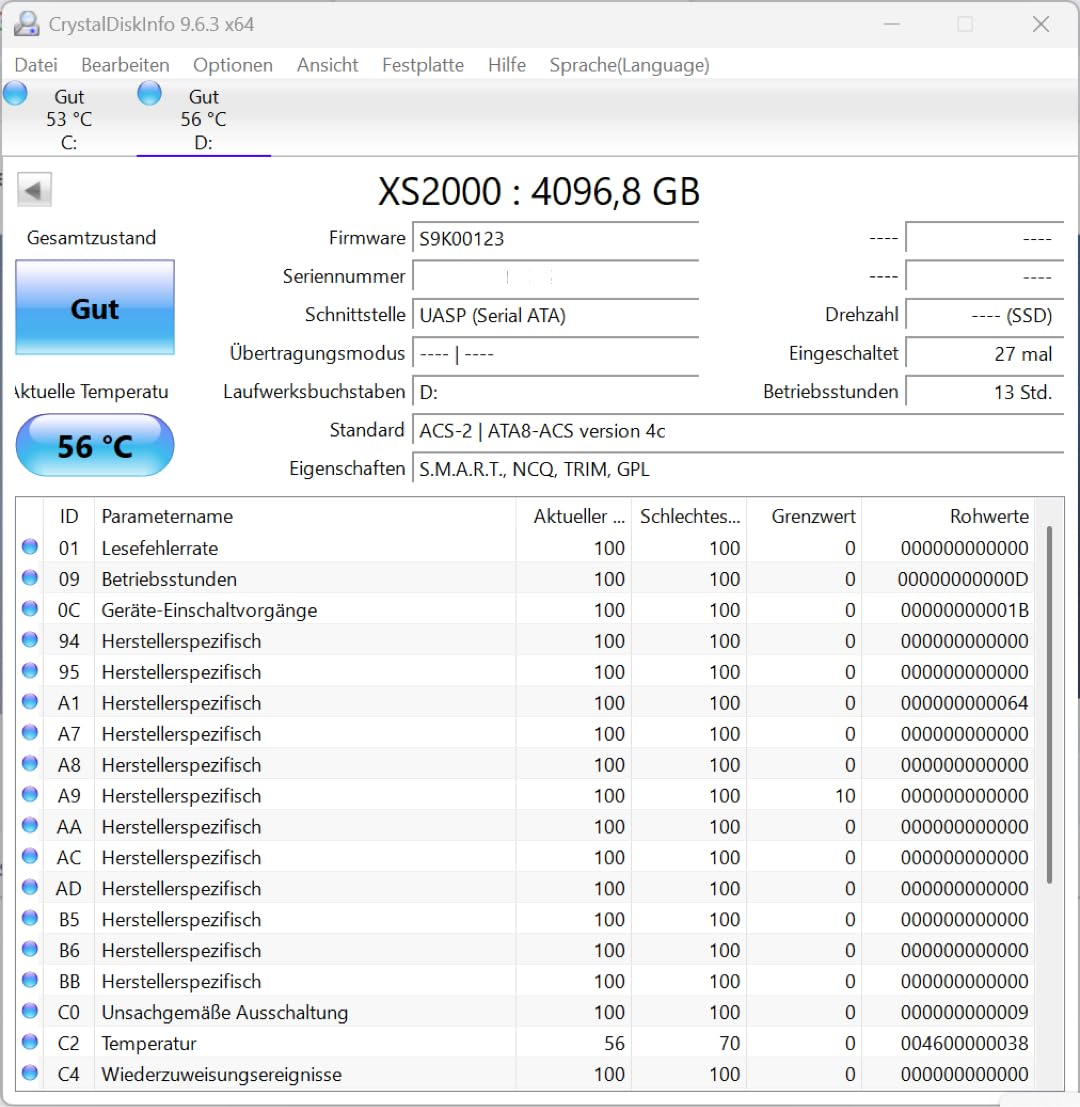Viewport: 1080px width, 1107px height.
Task: Click the Übertragungsmodus field
Action: 556,354
